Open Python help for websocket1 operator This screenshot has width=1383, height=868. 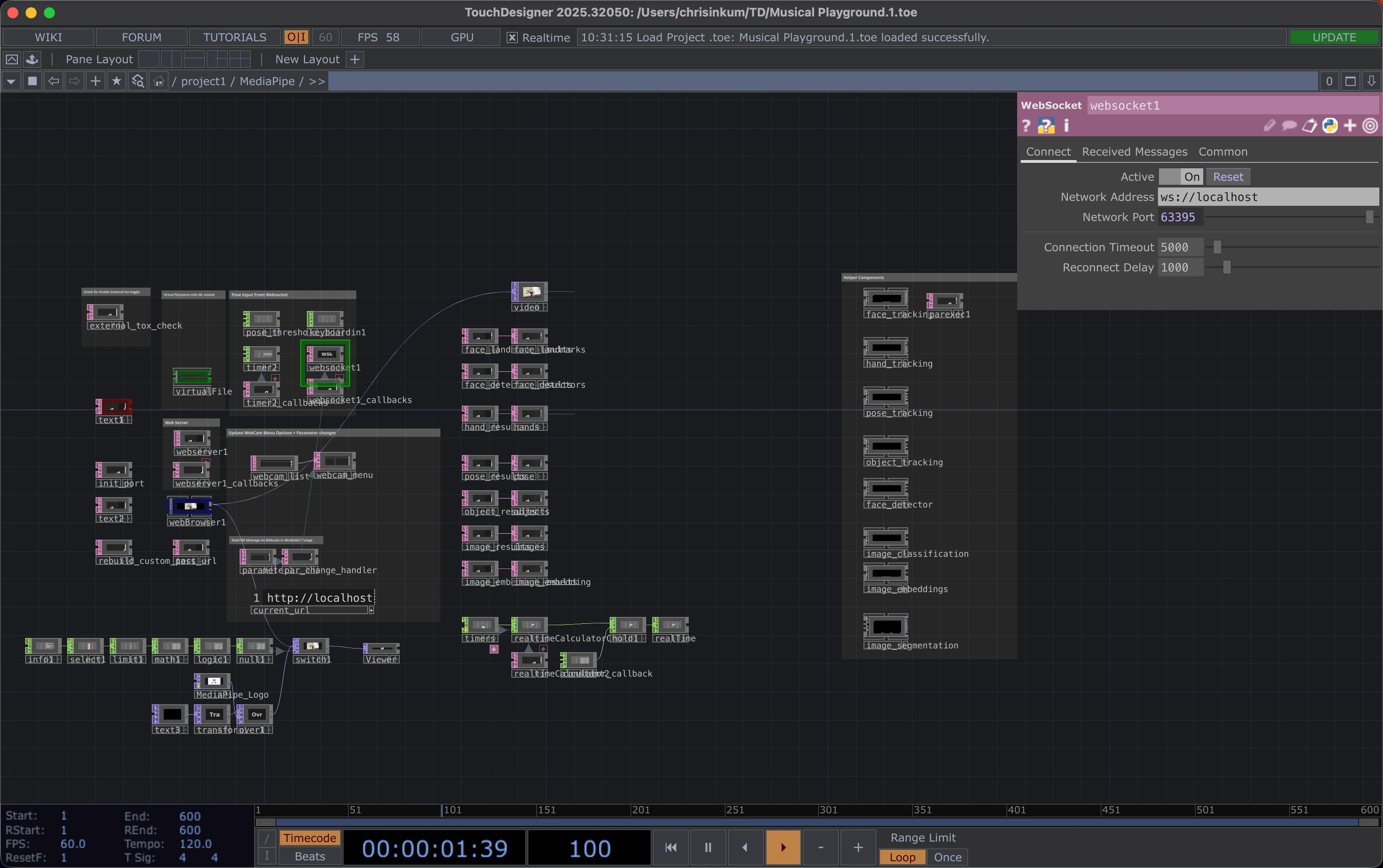(1046, 126)
